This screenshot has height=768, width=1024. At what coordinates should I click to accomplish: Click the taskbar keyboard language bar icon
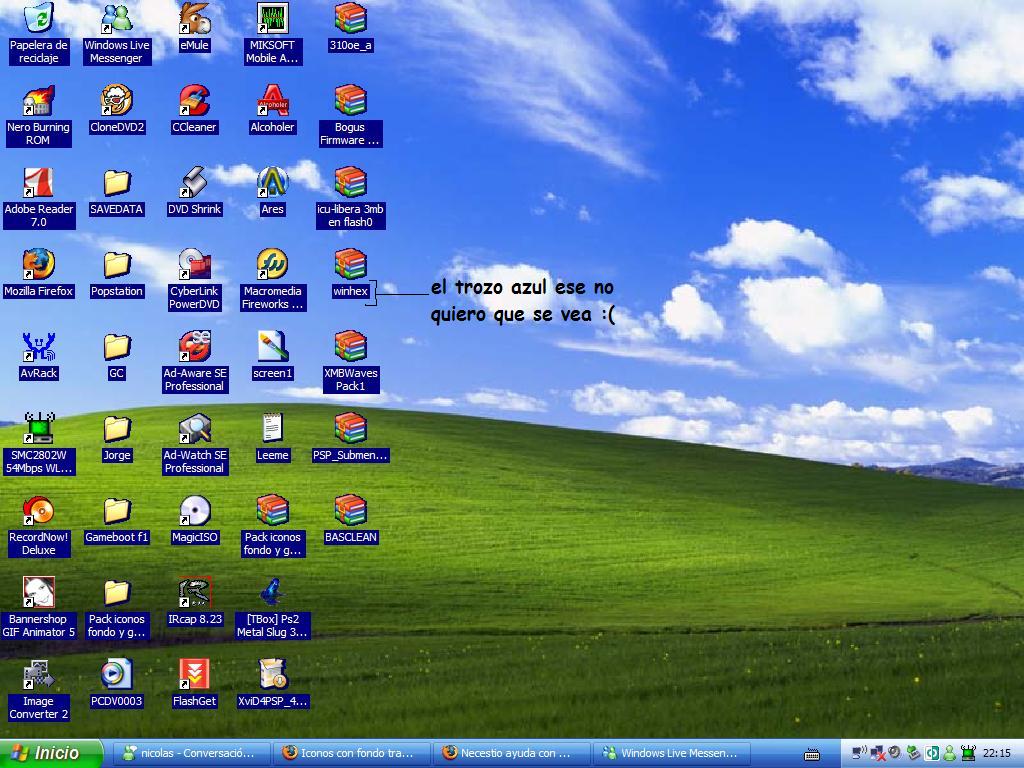(812, 755)
